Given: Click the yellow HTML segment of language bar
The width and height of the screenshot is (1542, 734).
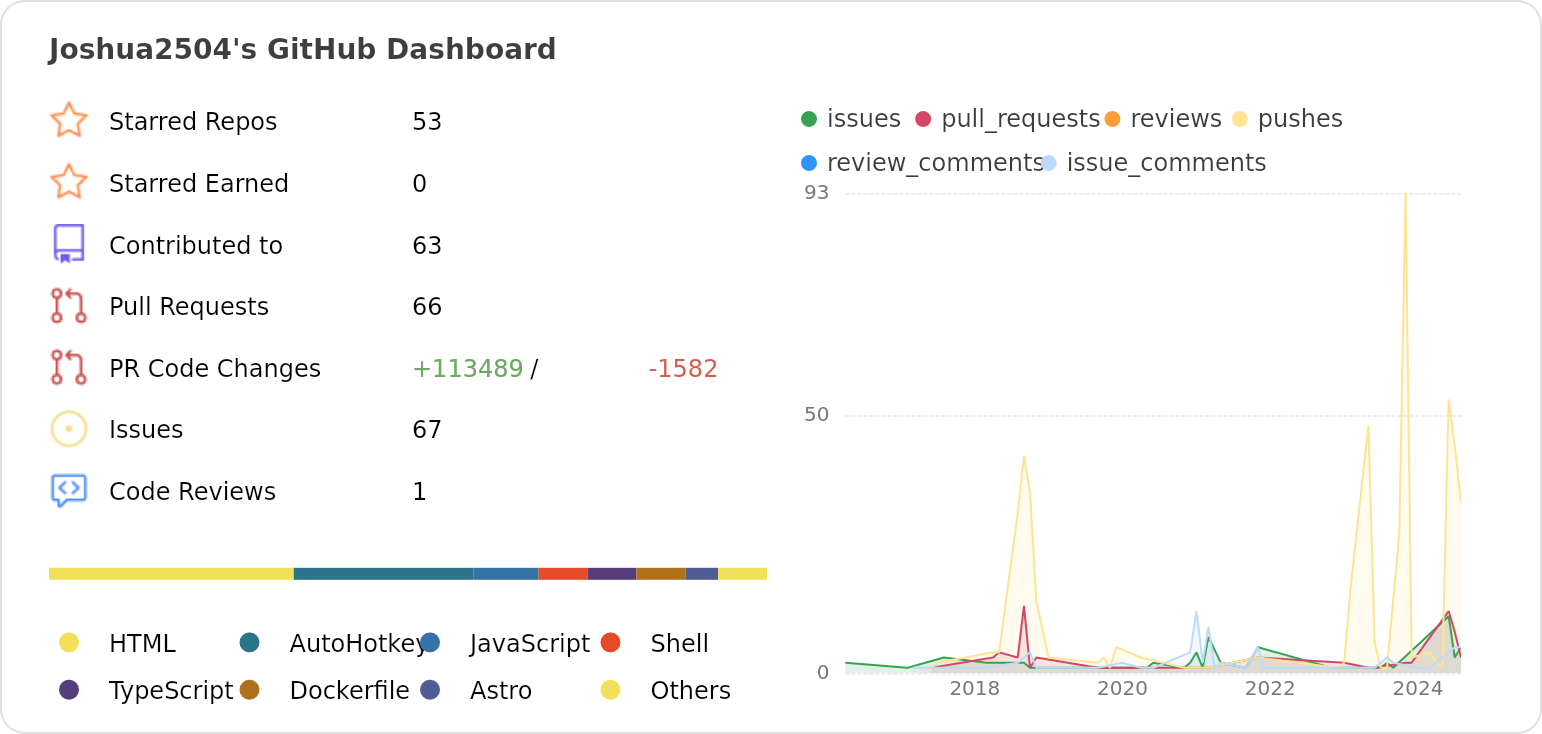Looking at the screenshot, I should point(171,574).
